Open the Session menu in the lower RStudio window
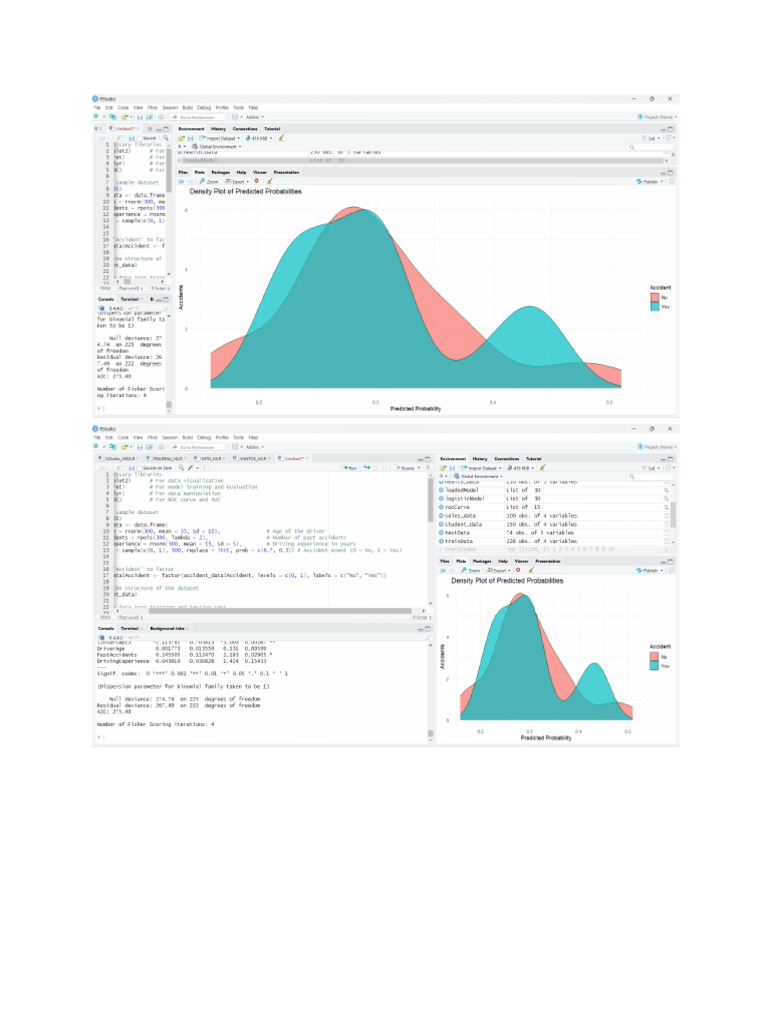Screen dimensions: 768x1024 tap(170, 438)
